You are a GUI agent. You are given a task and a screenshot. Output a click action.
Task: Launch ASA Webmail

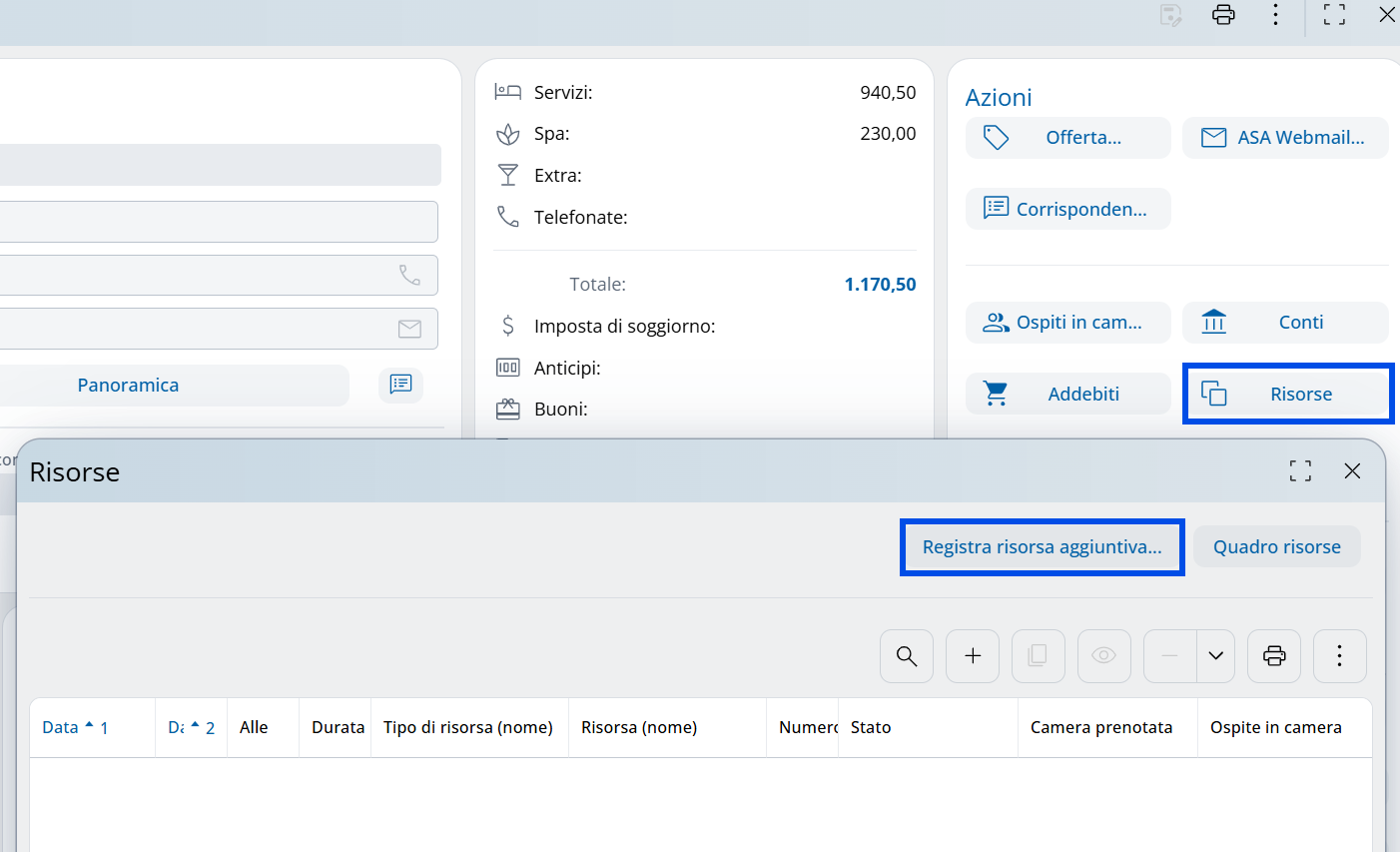(x=1285, y=138)
